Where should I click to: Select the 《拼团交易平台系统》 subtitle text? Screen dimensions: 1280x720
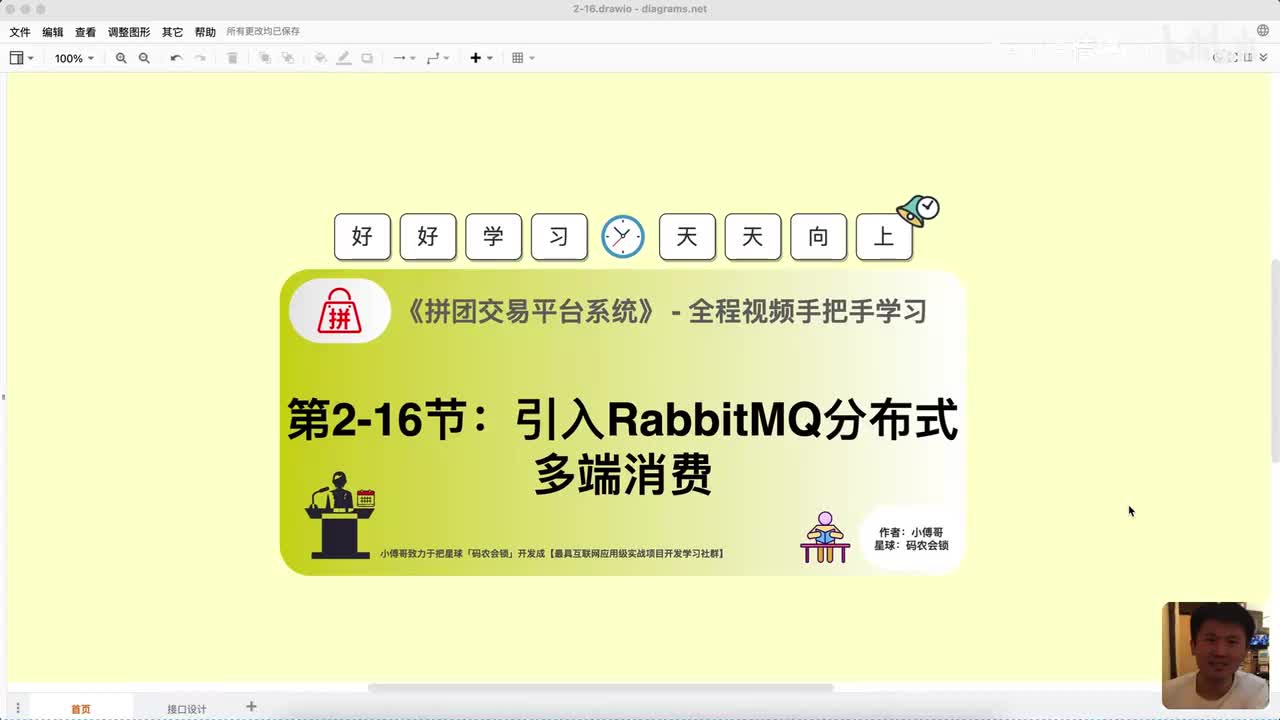667,312
